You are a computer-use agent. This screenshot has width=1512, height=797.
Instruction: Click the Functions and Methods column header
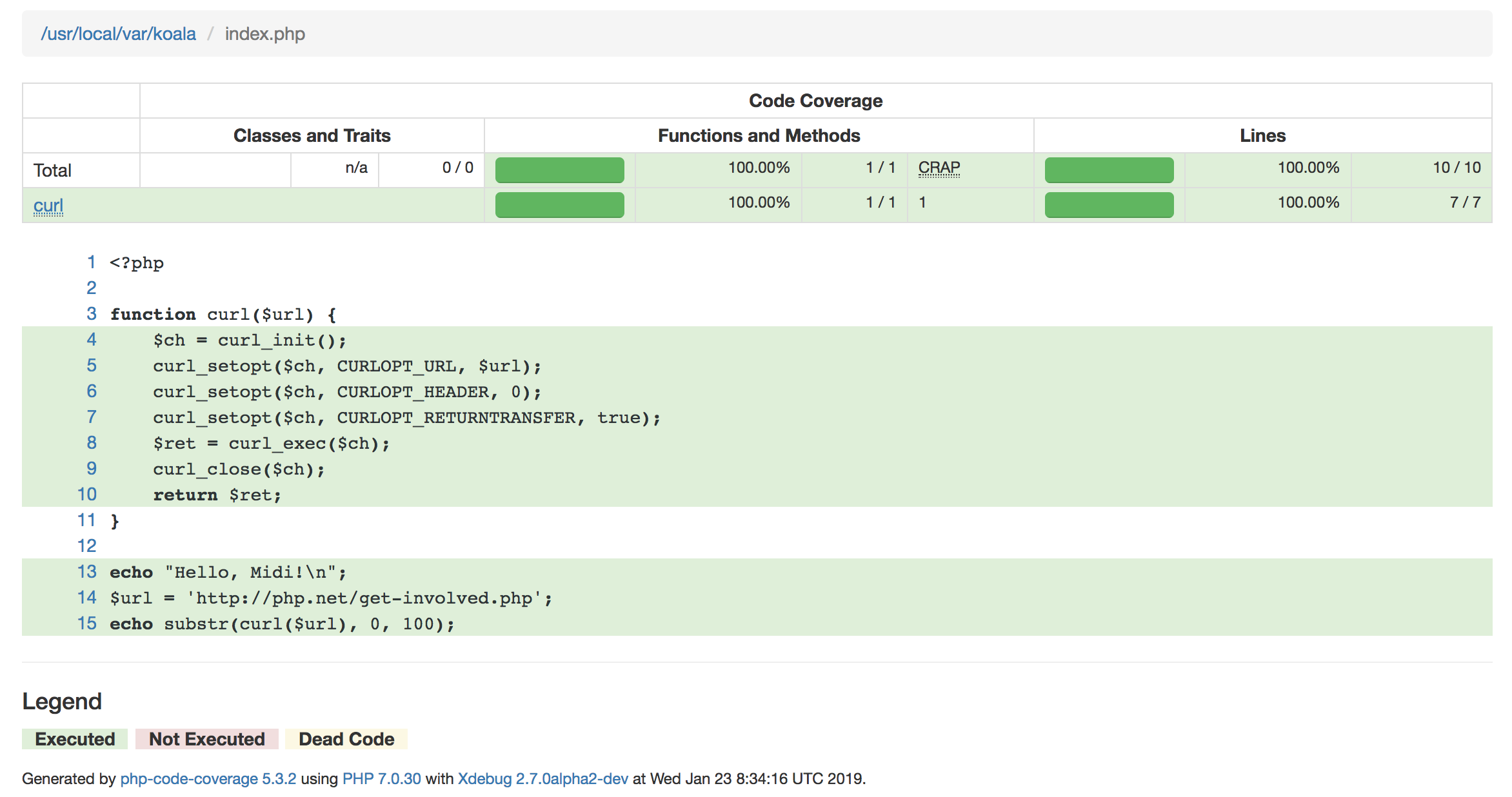[x=759, y=135]
